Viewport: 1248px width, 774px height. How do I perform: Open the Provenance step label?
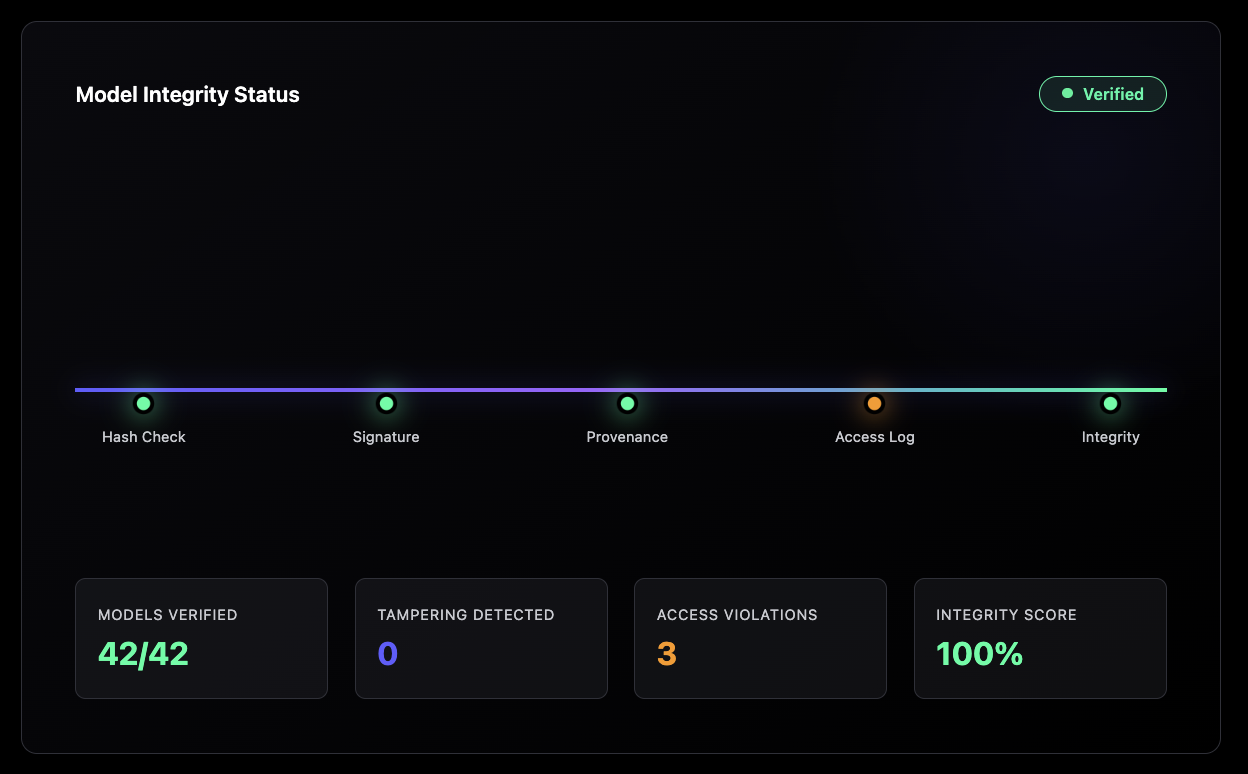pos(627,437)
